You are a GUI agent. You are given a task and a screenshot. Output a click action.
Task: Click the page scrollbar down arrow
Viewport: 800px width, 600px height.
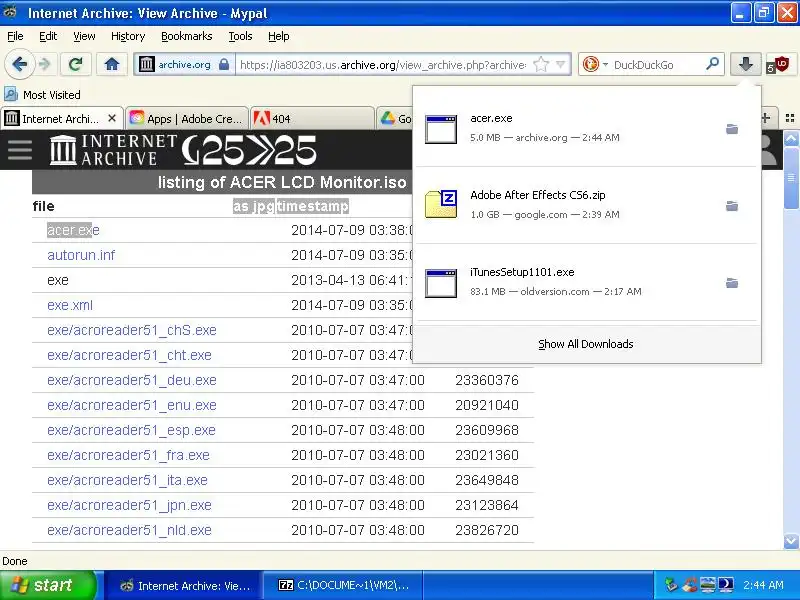[x=791, y=541]
